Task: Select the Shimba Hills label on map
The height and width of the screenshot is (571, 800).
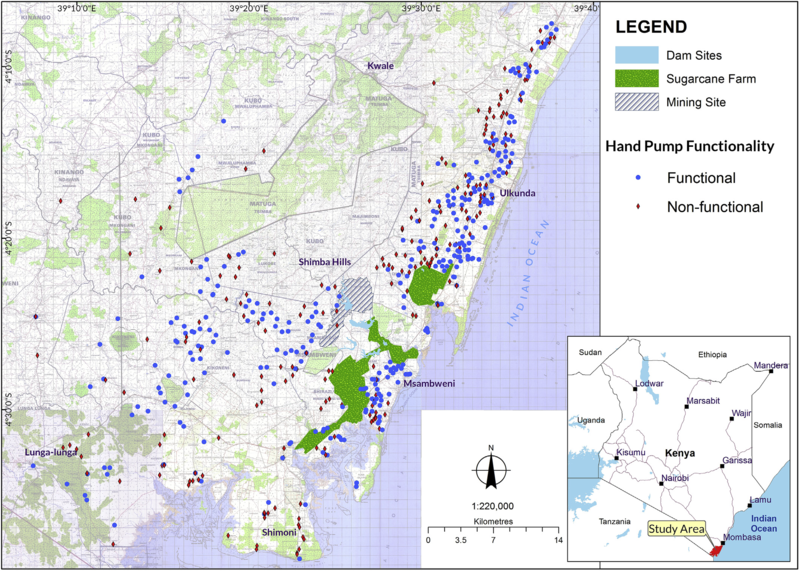Action: 327,262
